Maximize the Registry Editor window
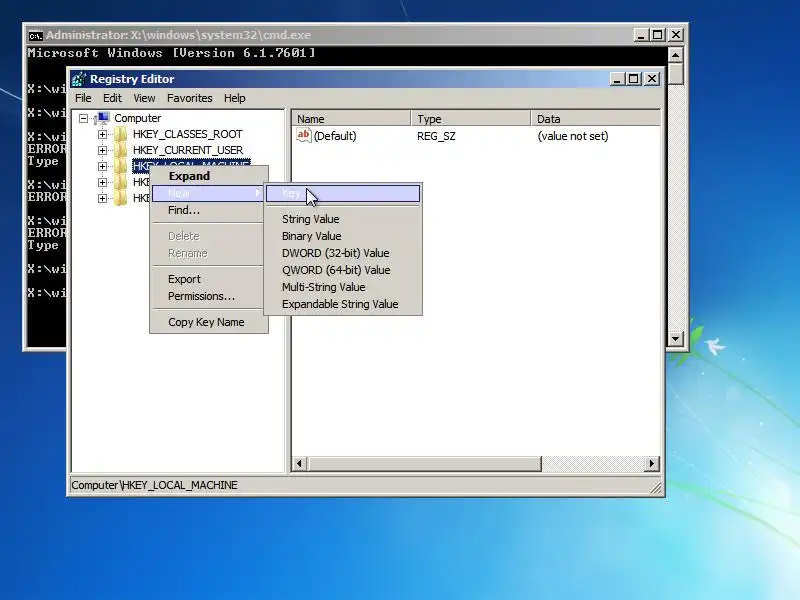The width and height of the screenshot is (800, 600). pyautogui.click(x=634, y=79)
